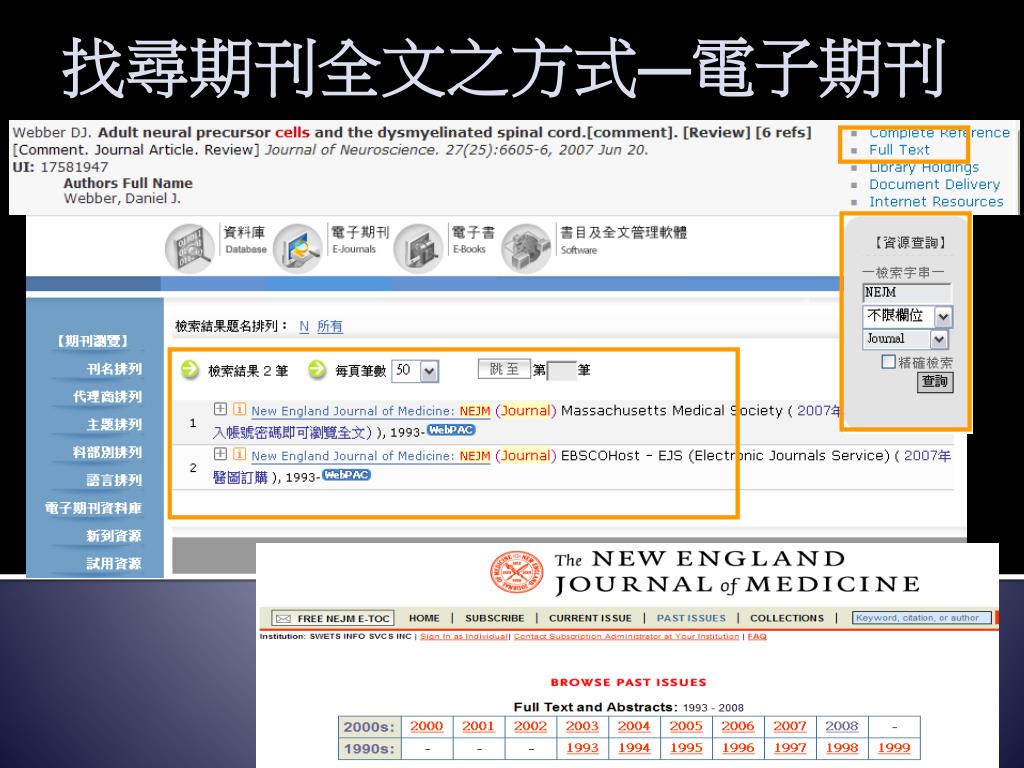Go to NEJM COLLECTIONS tab
Screen dimensions: 1024x768
(787, 618)
